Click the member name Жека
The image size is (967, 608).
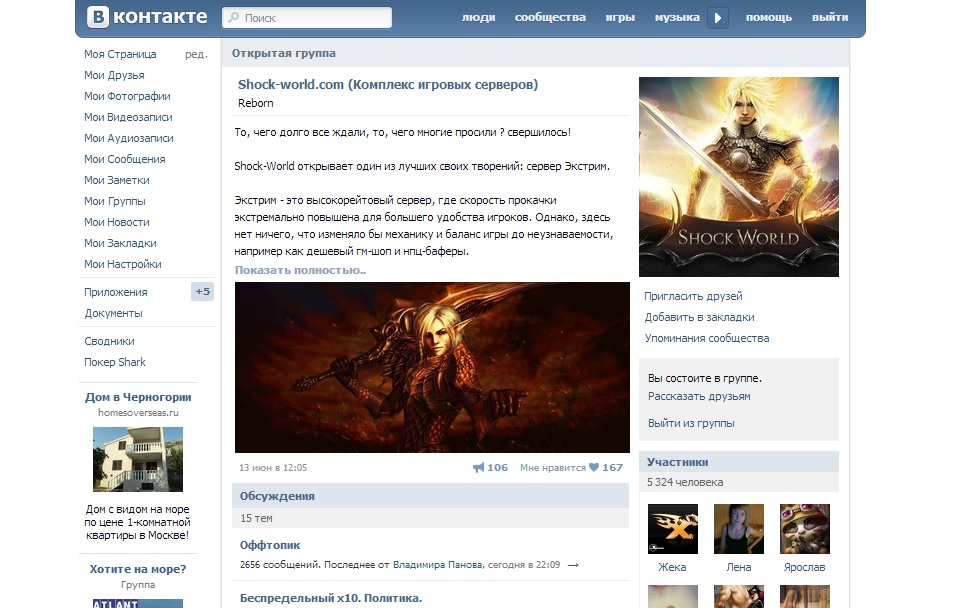(x=672, y=567)
